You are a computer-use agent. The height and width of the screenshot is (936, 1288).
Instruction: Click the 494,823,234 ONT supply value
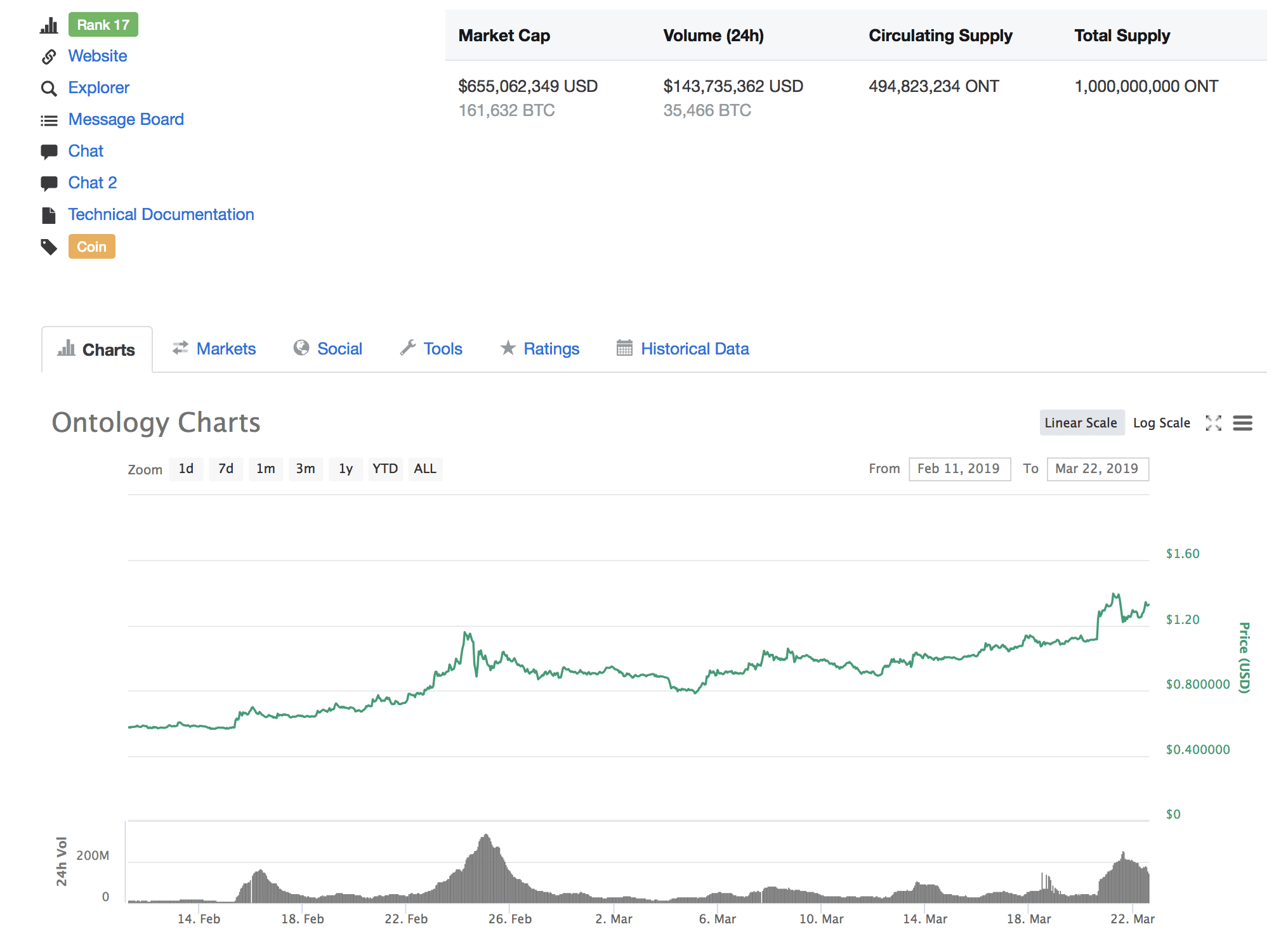(934, 86)
